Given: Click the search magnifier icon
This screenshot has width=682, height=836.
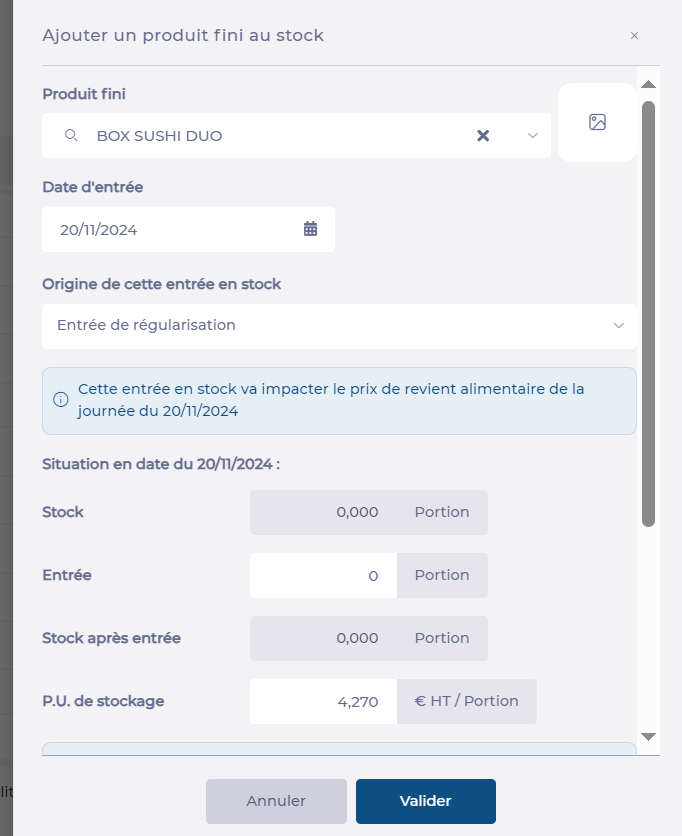Looking at the screenshot, I should point(71,136).
